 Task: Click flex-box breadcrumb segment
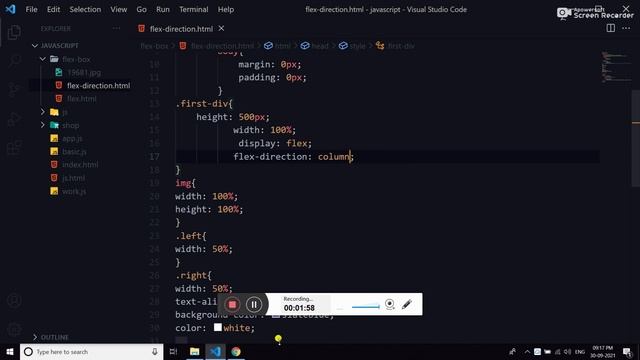pyautogui.click(x=154, y=46)
